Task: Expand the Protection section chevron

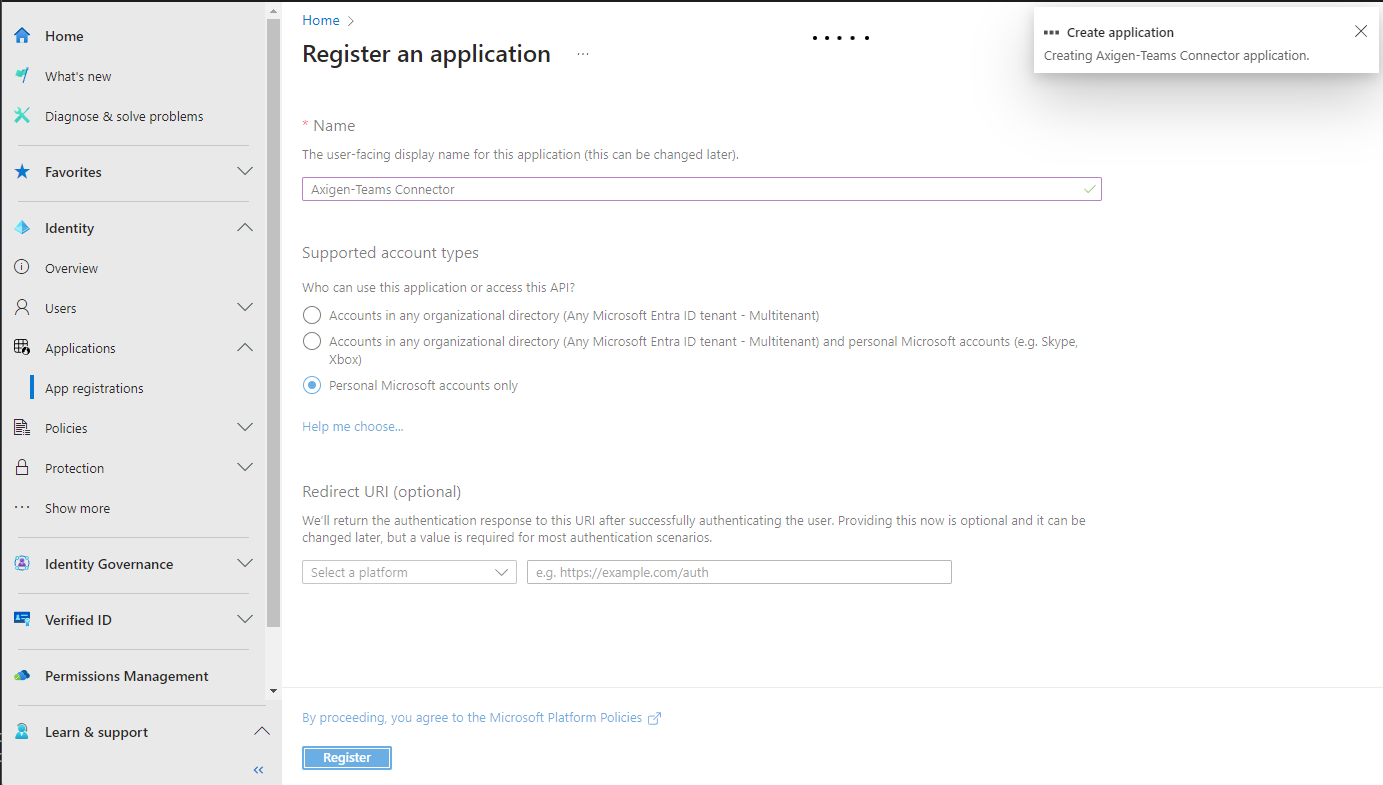Action: [x=245, y=468]
